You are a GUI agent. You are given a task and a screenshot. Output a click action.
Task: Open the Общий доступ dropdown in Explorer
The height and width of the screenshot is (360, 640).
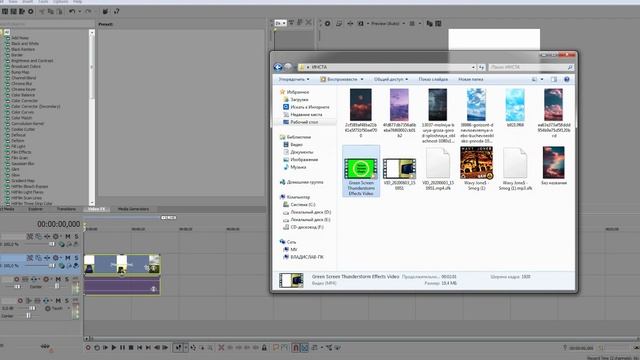(x=391, y=79)
